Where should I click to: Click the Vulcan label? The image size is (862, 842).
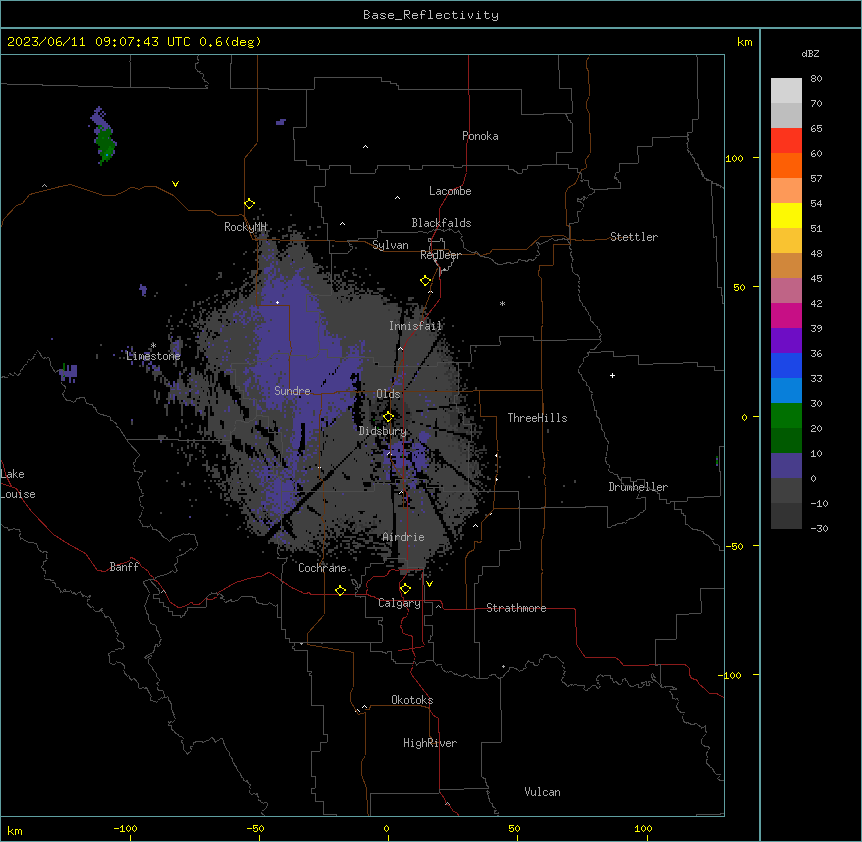543,792
